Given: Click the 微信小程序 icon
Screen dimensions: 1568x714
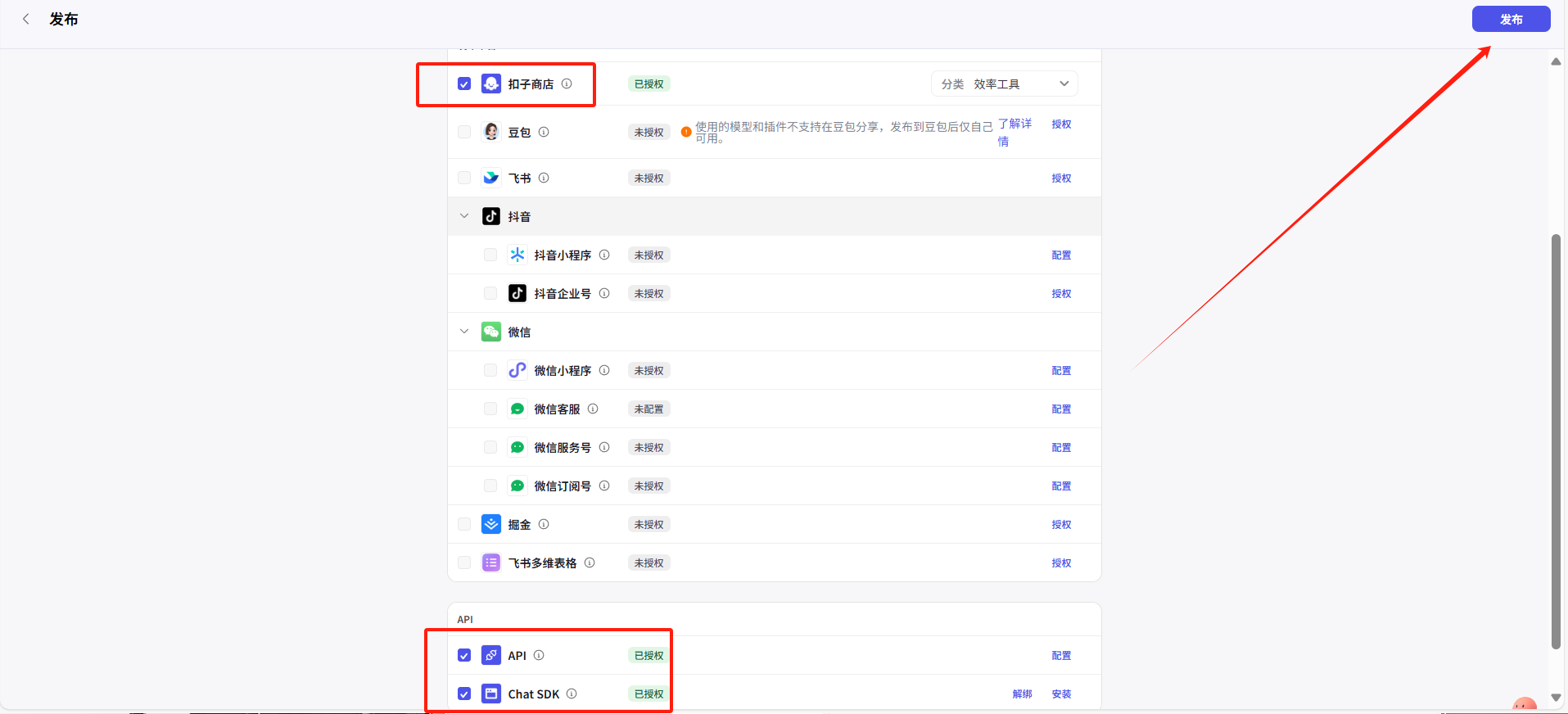Looking at the screenshot, I should [517, 370].
